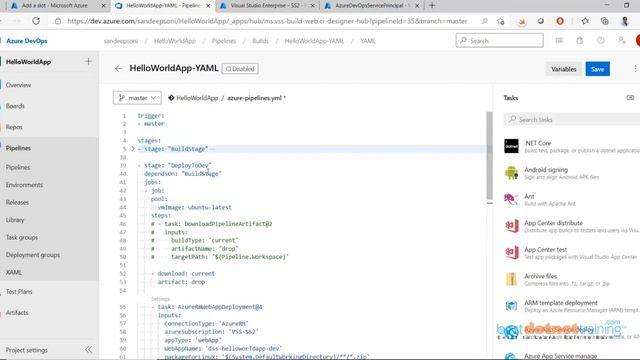Click the Variables button
Image resolution: width=640 pixels, height=360 pixels.
coord(564,69)
